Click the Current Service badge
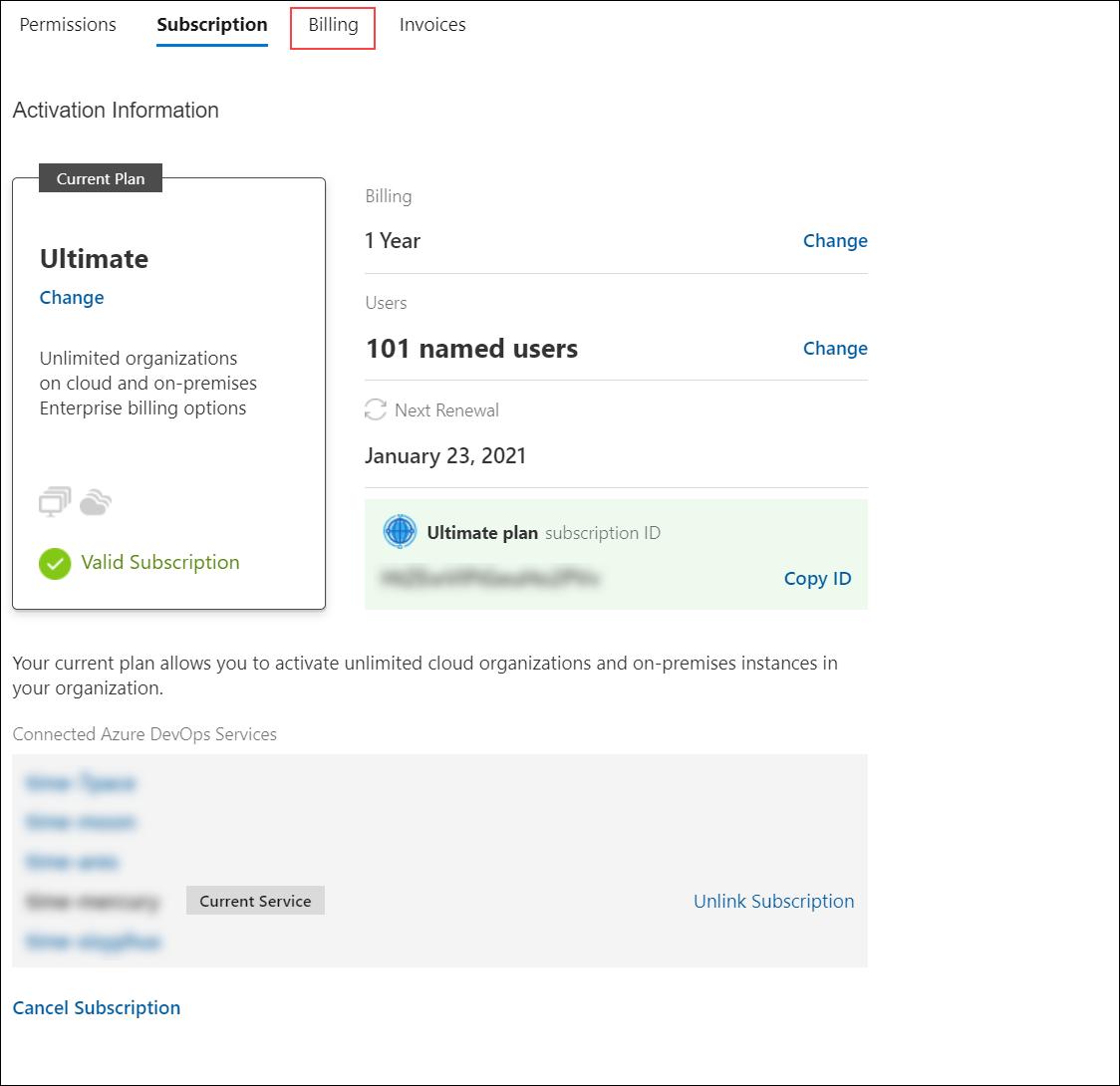Screen dimensions: 1120x1086 [256, 901]
